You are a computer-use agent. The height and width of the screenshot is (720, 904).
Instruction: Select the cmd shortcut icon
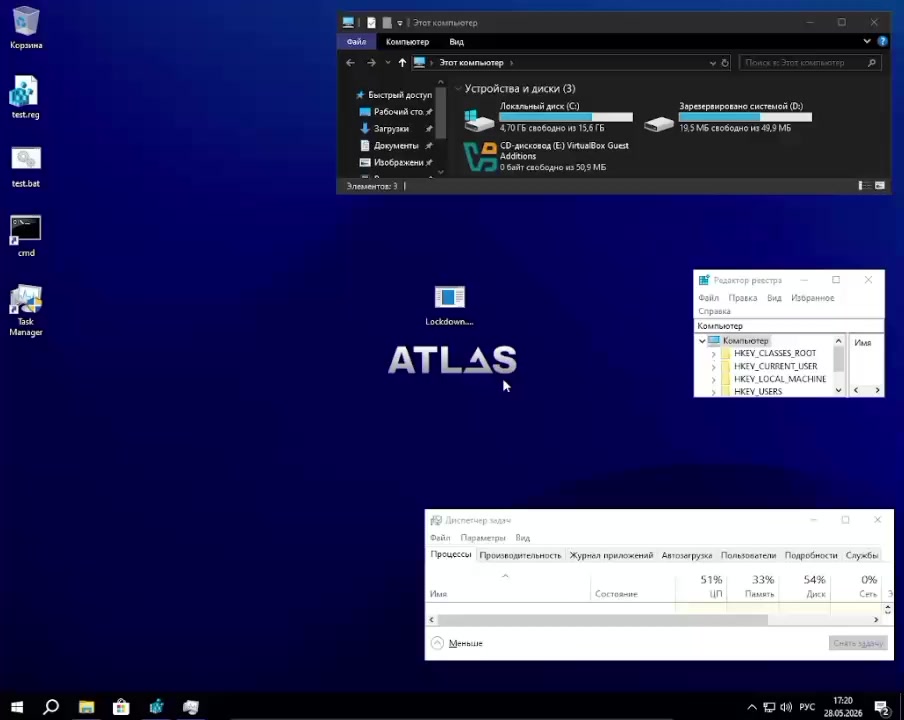pos(25,236)
